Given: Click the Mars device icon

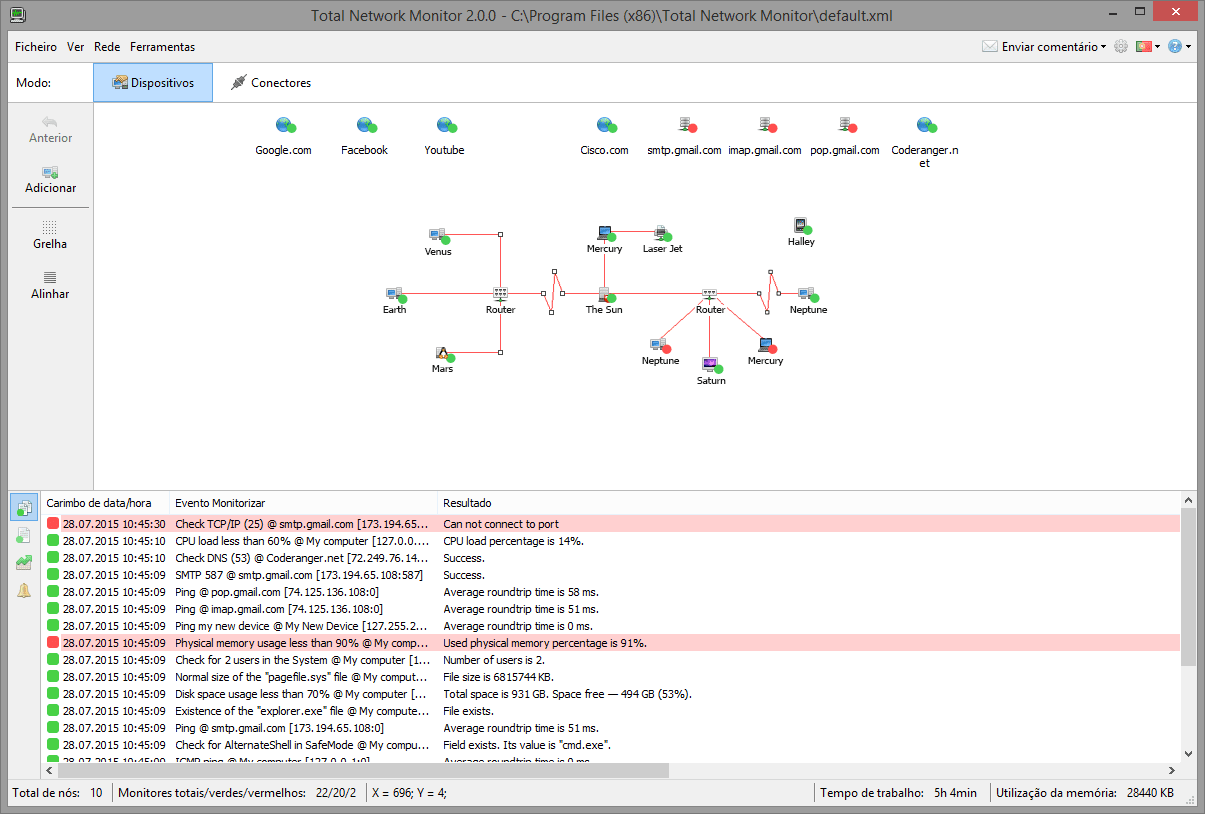Looking at the screenshot, I should (x=442, y=353).
